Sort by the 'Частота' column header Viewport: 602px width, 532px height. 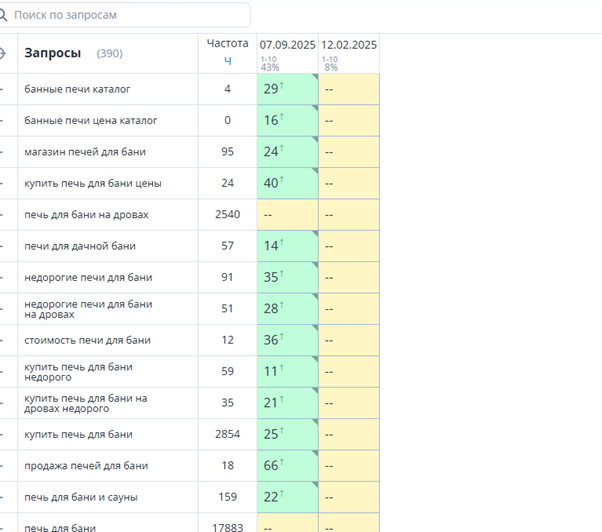click(x=227, y=43)
